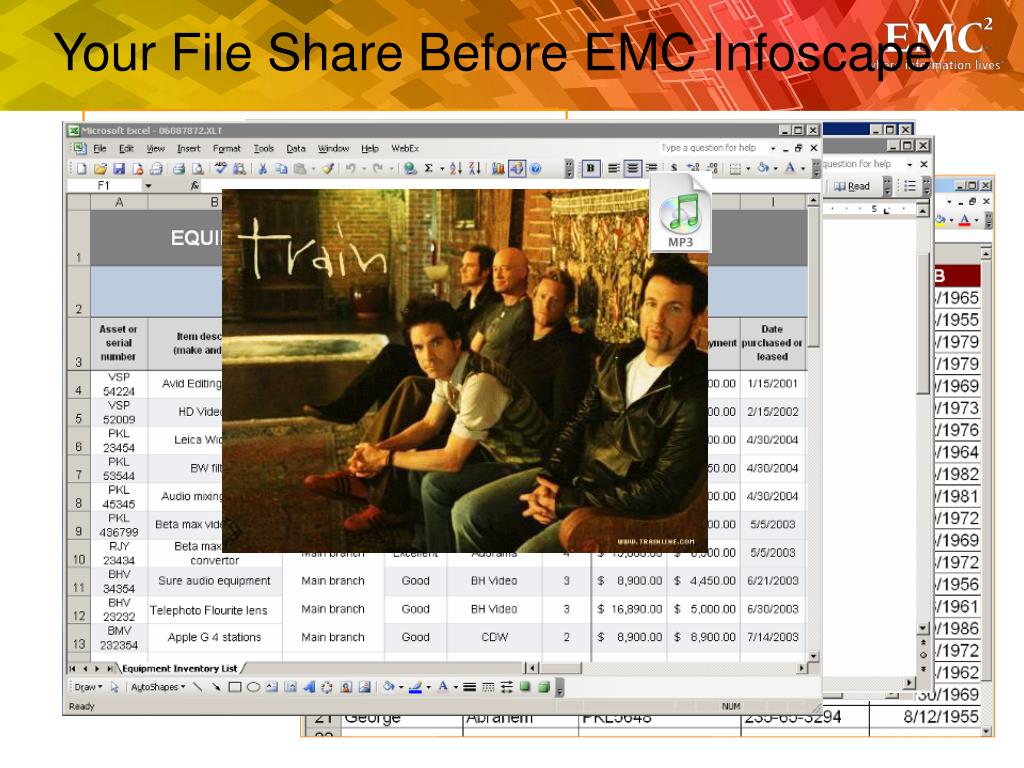Image resolution: width=1024 pixels, height=768 pixels.
Task: Click the first sheet navigation arrow
Action: point(72,669)
